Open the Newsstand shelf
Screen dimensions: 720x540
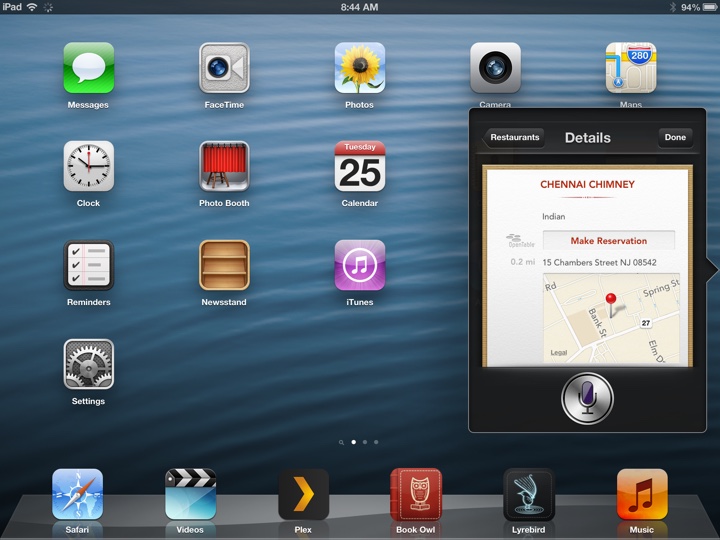click(x=224, y=265)
